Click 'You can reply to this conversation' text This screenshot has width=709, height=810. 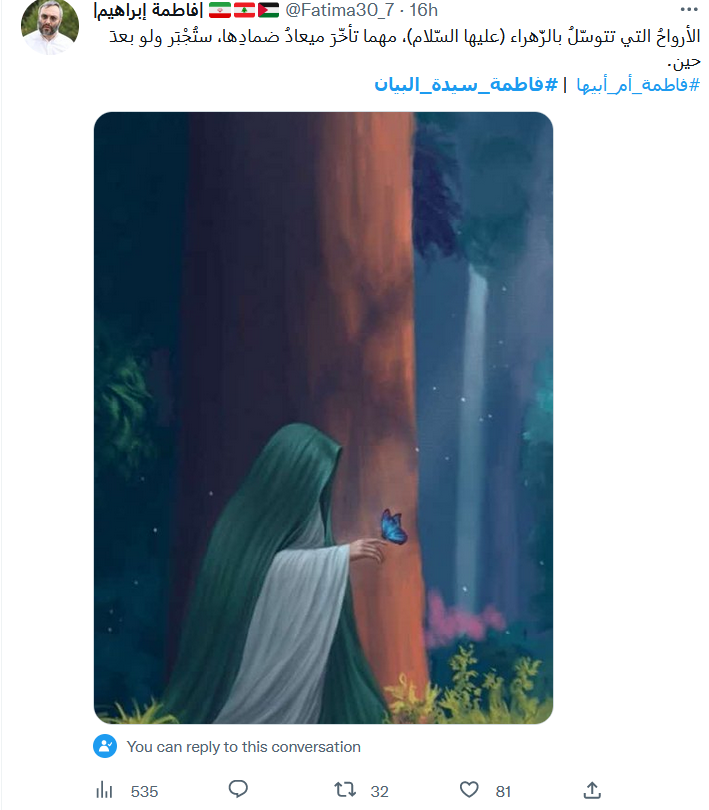coord(243,747)
